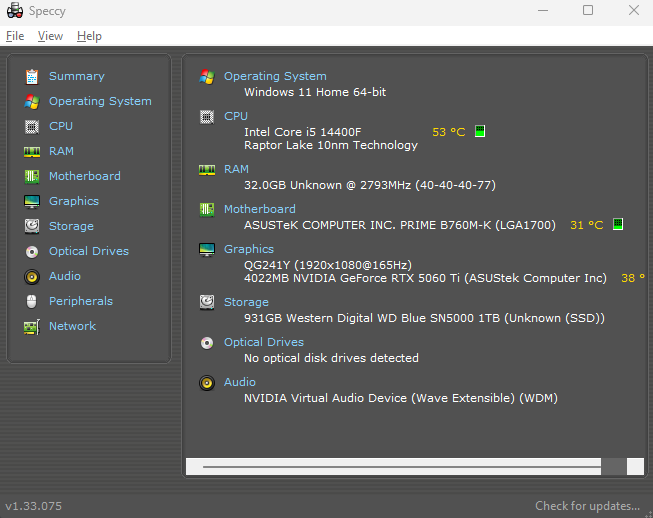
Task: Select RAM in the sidebar
Action: coord(62,151)
